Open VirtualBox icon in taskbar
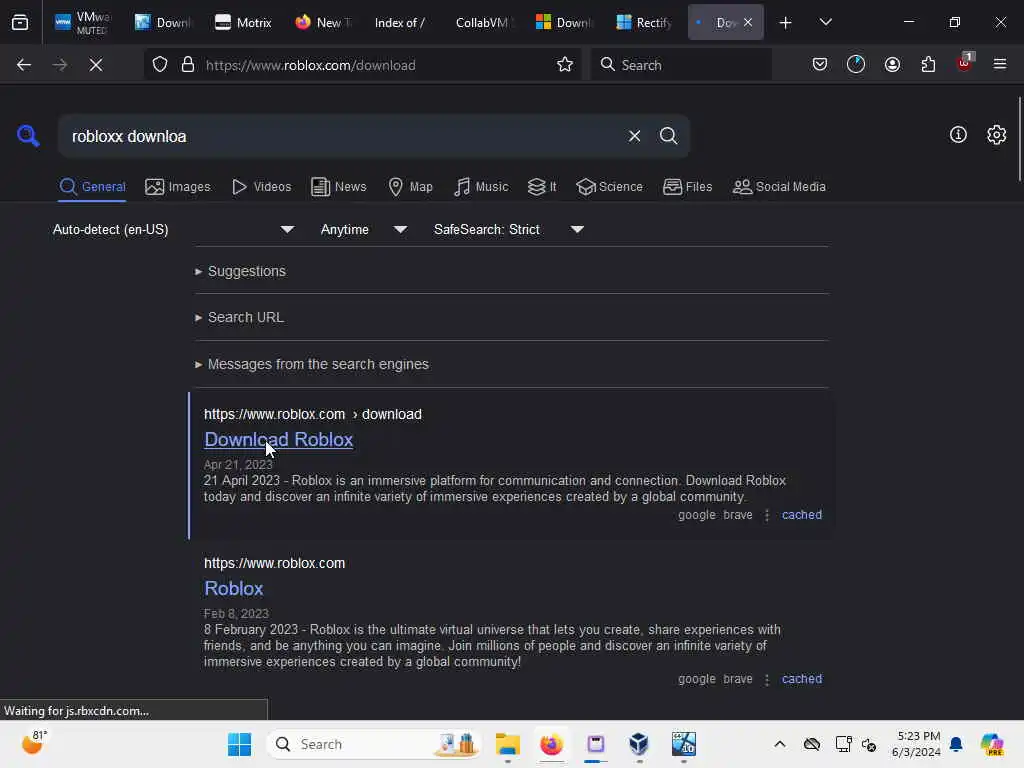Viewport: 1024px width, 768px height. (x=639, y=744)
